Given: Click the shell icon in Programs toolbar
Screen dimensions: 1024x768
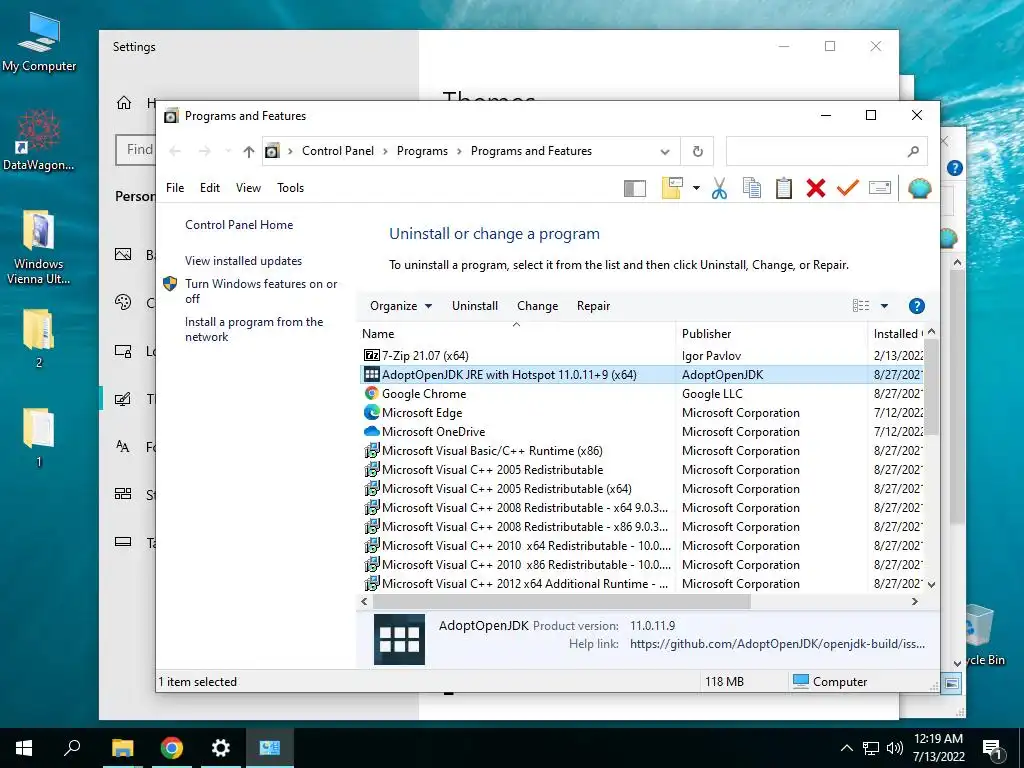Looking at the screenshot, I should (919, 188).
